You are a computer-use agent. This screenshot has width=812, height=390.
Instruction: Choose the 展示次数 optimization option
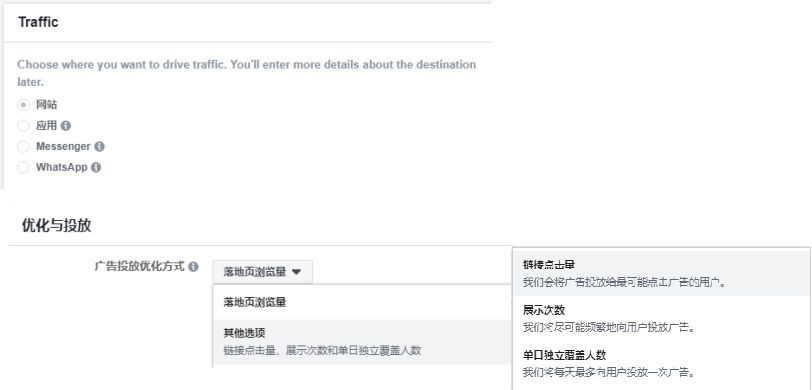coord(661,319)
